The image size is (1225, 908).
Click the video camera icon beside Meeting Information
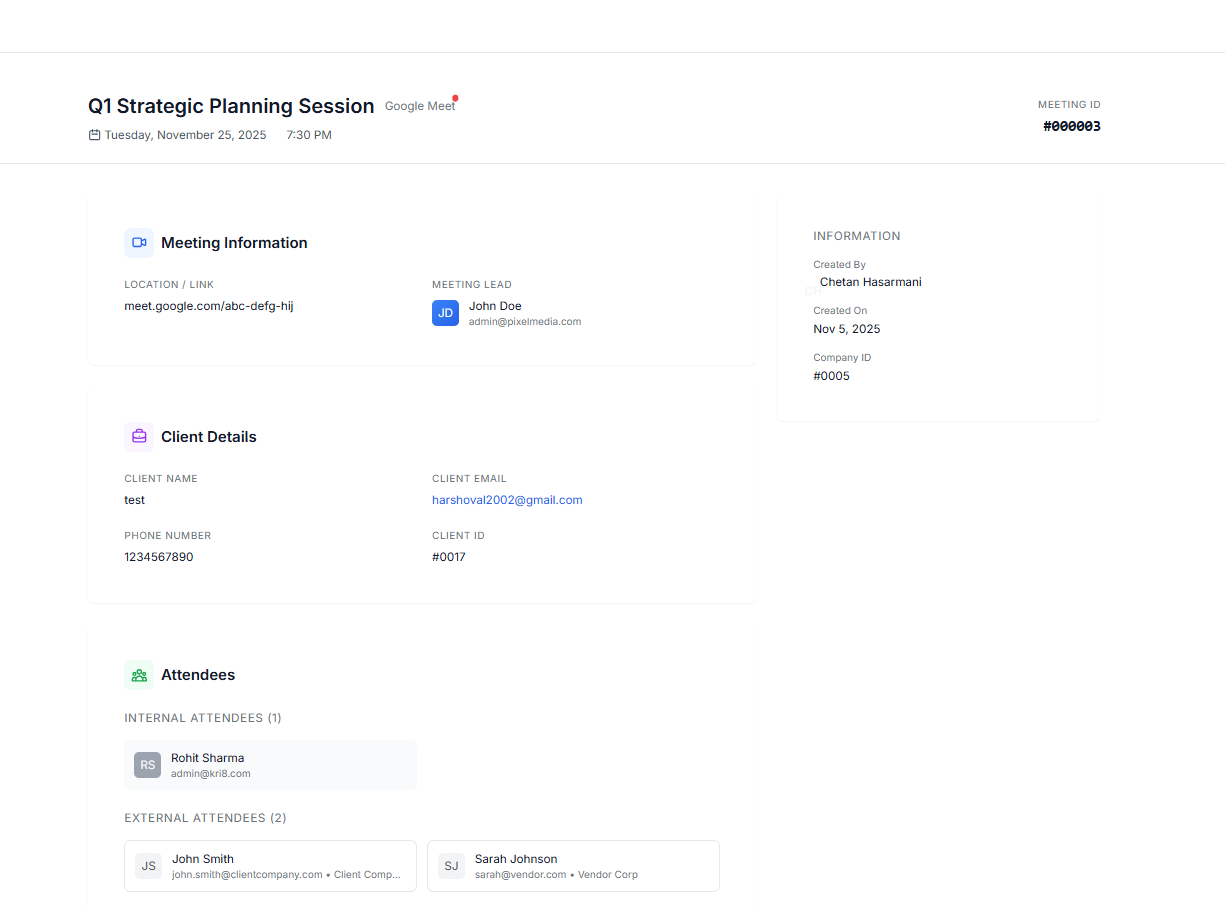point(139,243)
